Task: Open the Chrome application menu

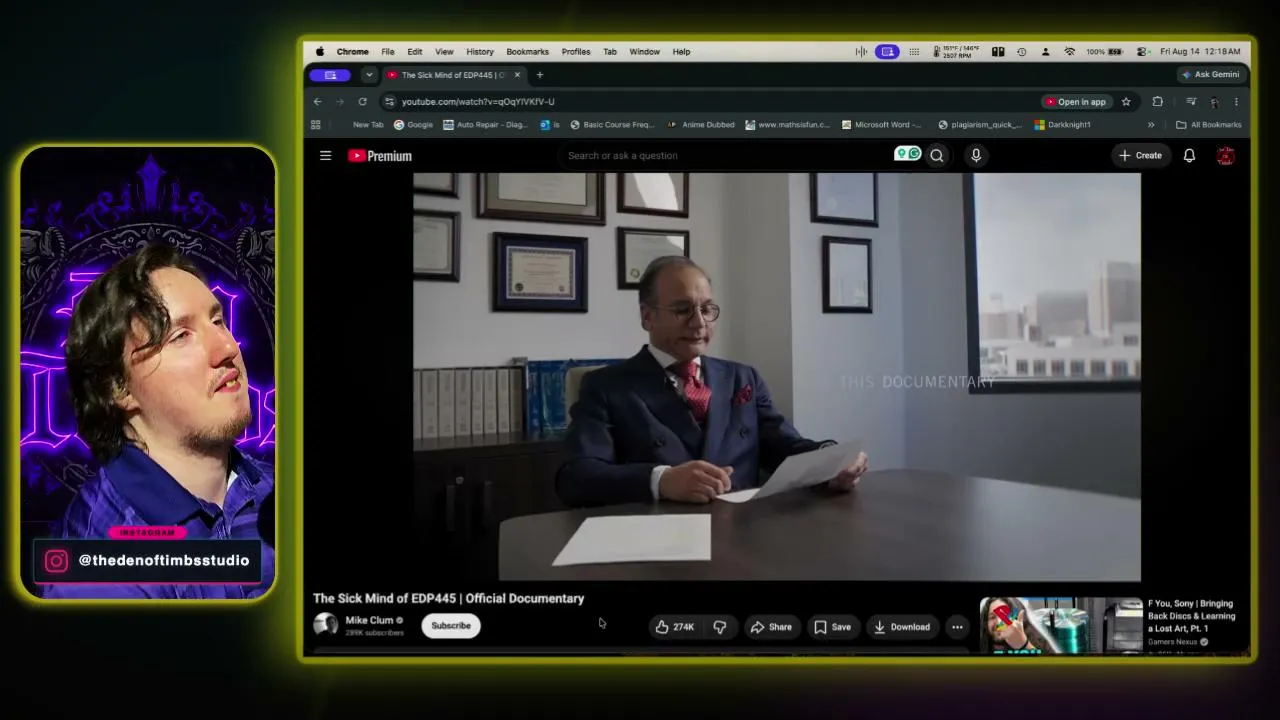Action: pos(352,51)
